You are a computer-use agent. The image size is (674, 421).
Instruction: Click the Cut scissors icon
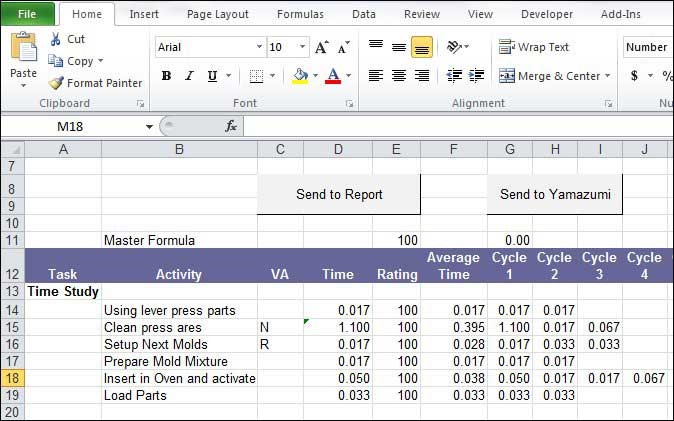pos(55,39)
